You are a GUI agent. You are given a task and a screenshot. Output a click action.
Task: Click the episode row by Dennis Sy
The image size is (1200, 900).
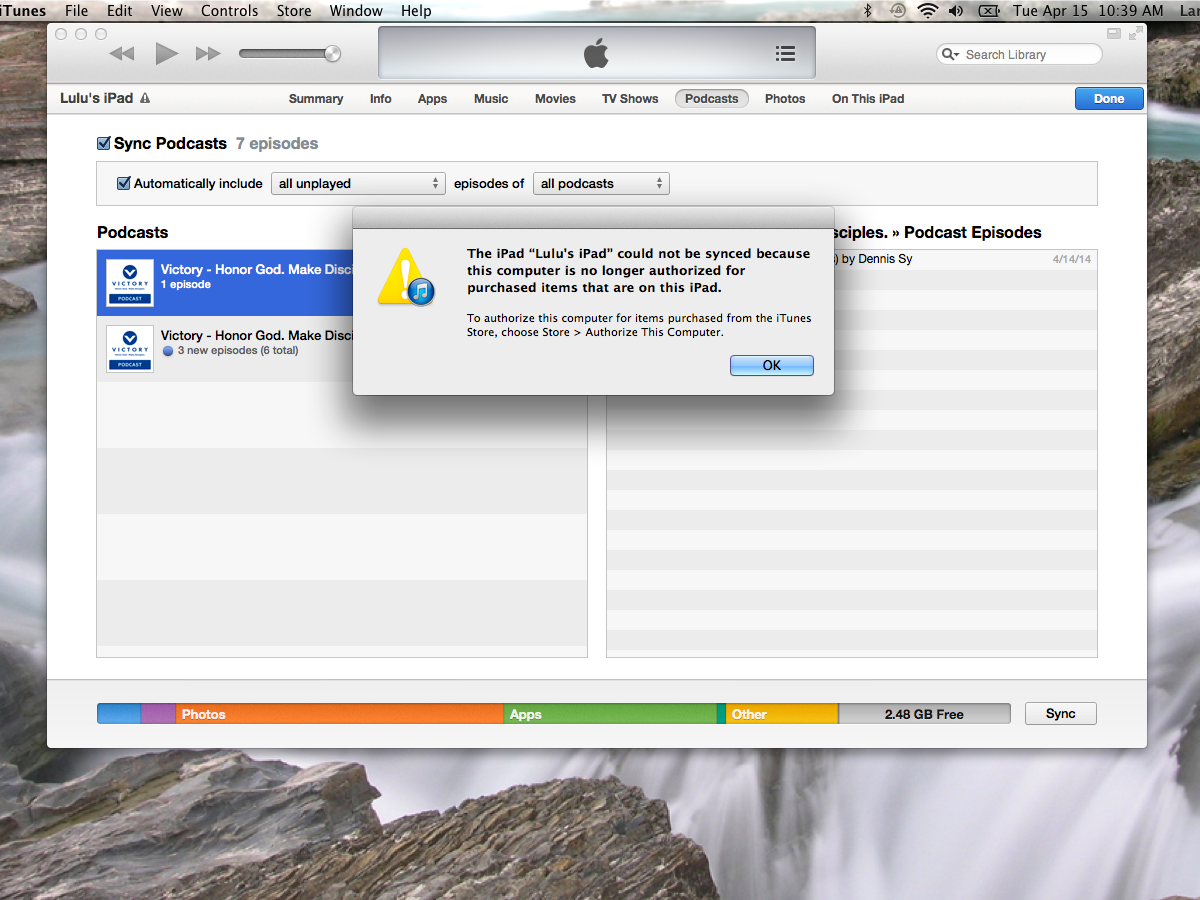click(x=852, y=259)
